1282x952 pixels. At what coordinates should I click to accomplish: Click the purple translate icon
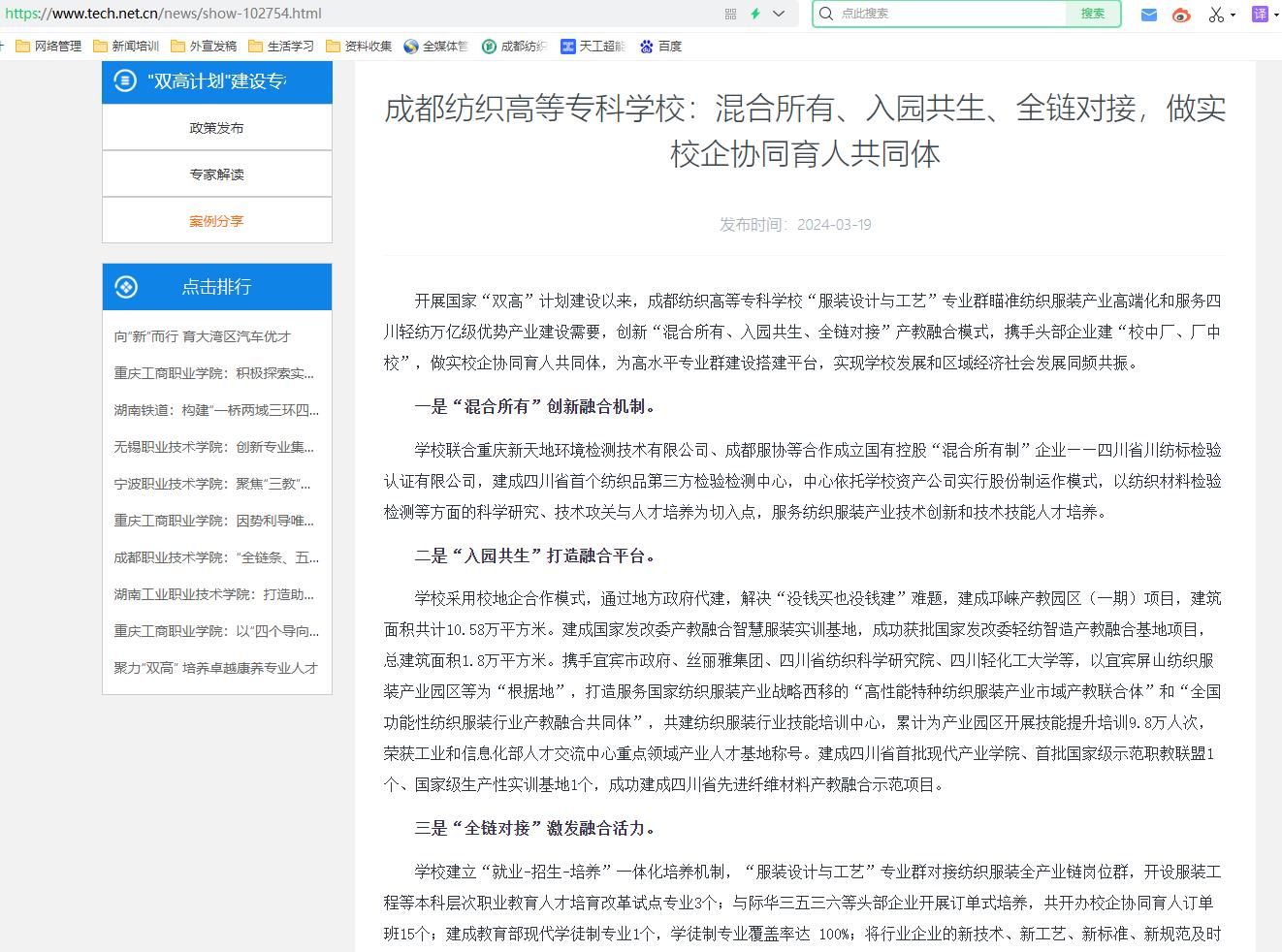pos(1260,14)
